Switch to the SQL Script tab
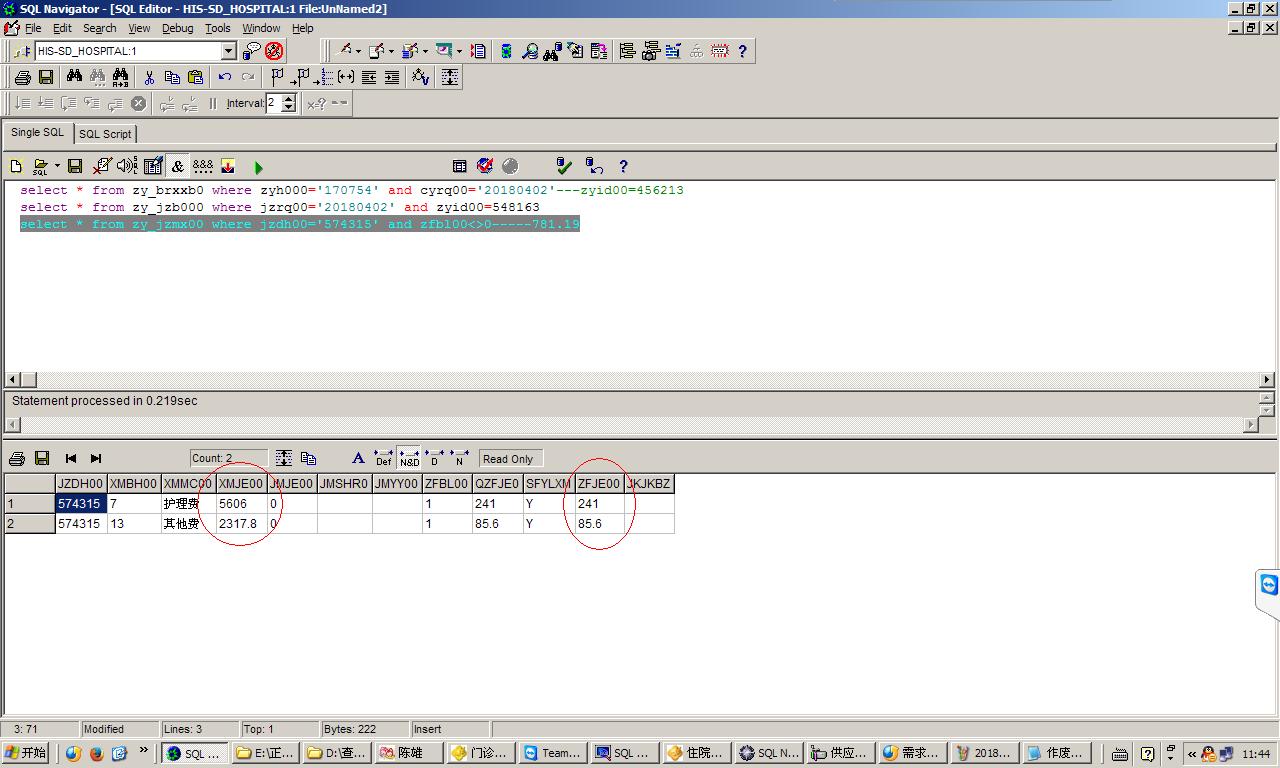The image size is (1280, 768). (105, 134)
